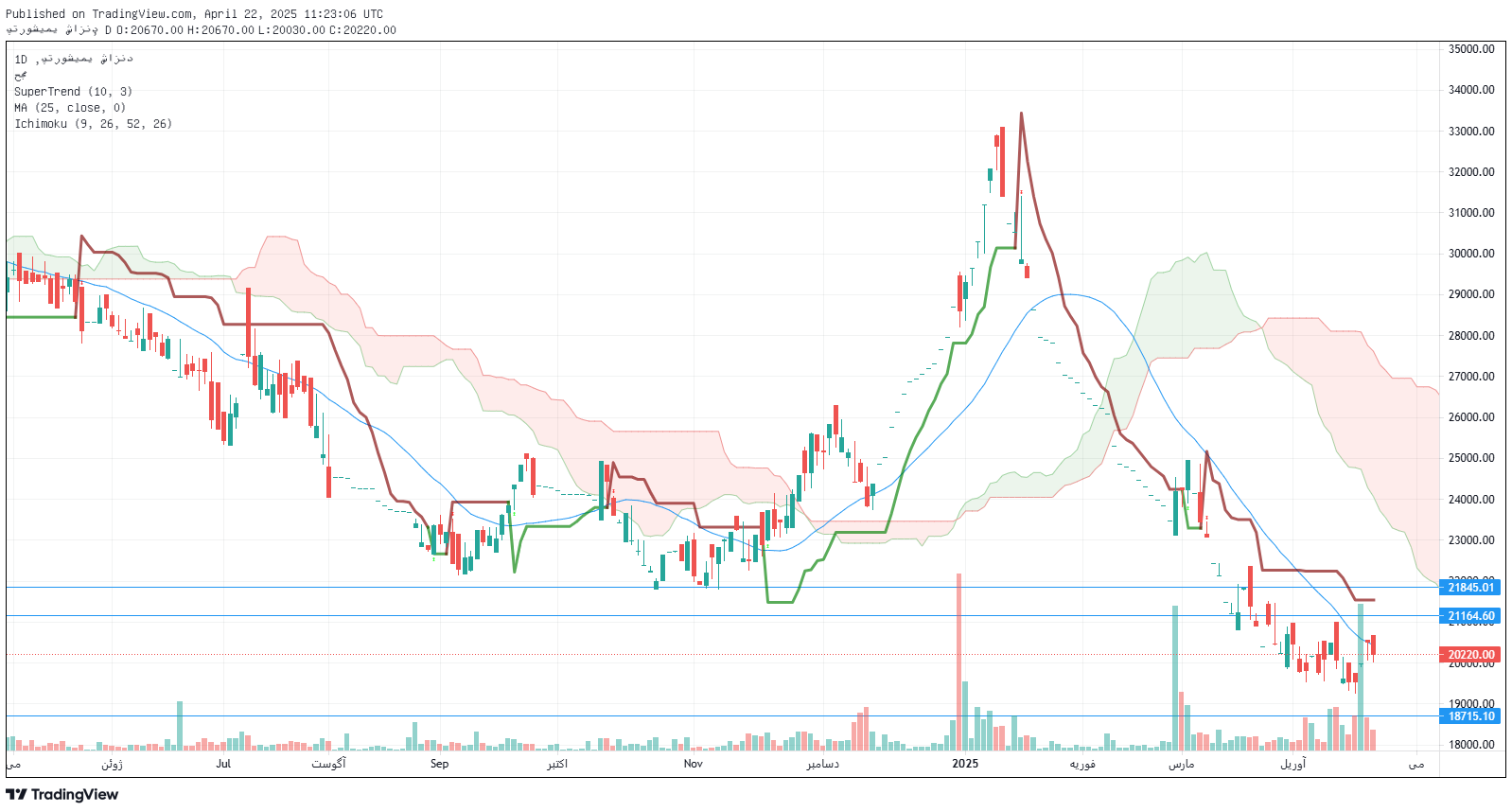Select the Ichimoku (9, 26, 52, 26) legend
Screen dimensions: 1512x812
tap(93, 124)
